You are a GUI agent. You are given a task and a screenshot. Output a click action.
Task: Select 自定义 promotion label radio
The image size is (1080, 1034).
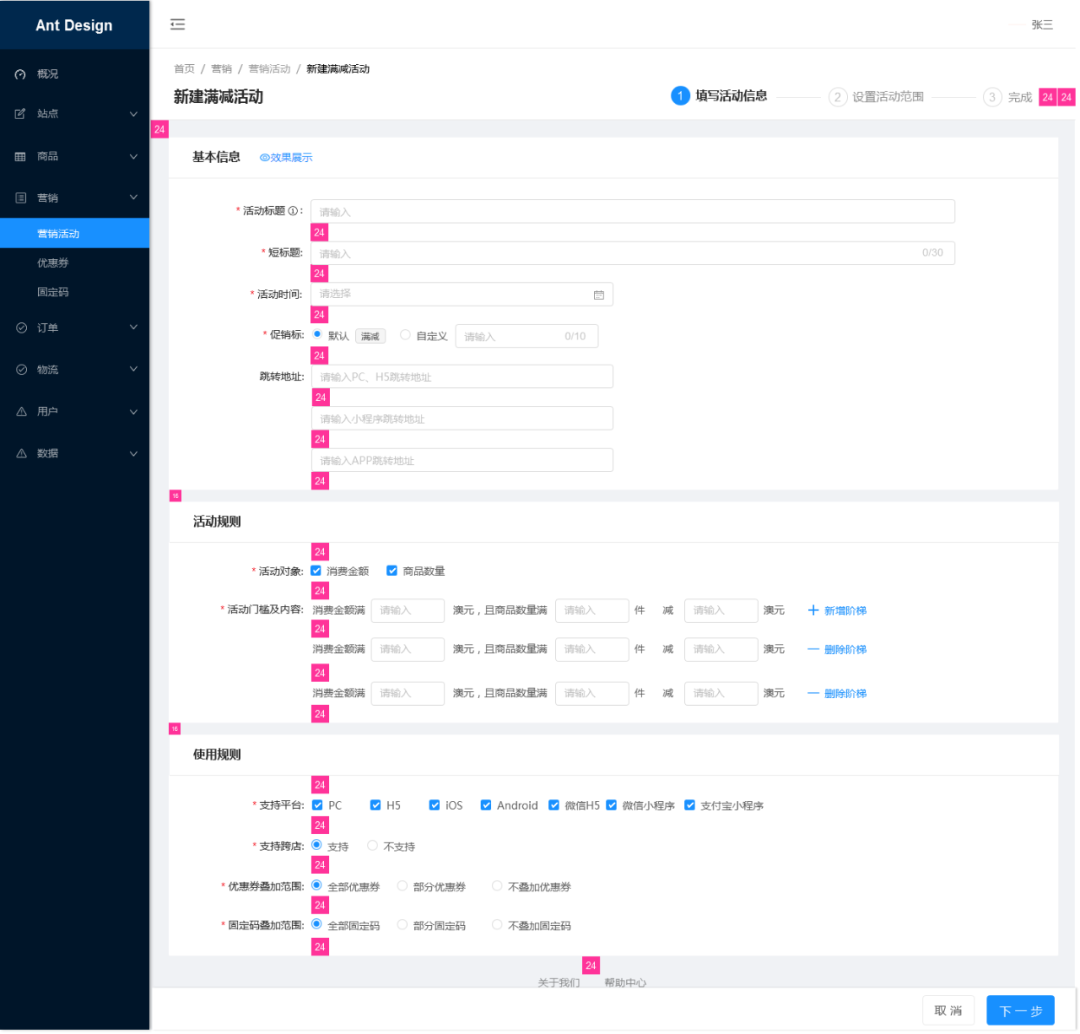[x=405, y=335]
